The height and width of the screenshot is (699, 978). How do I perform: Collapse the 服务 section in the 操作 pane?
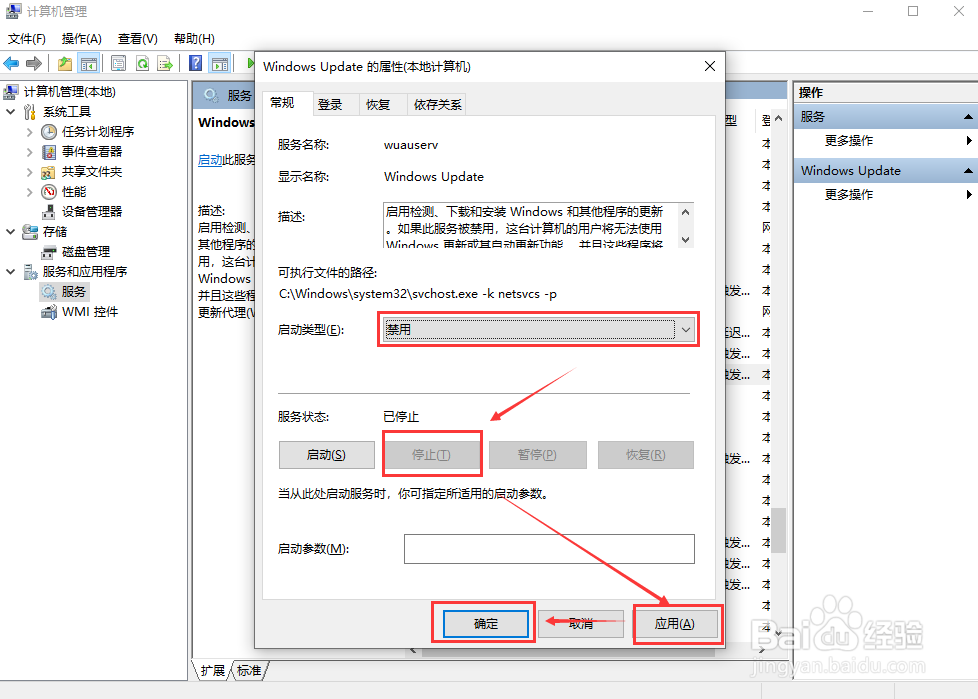pos(967,117)
